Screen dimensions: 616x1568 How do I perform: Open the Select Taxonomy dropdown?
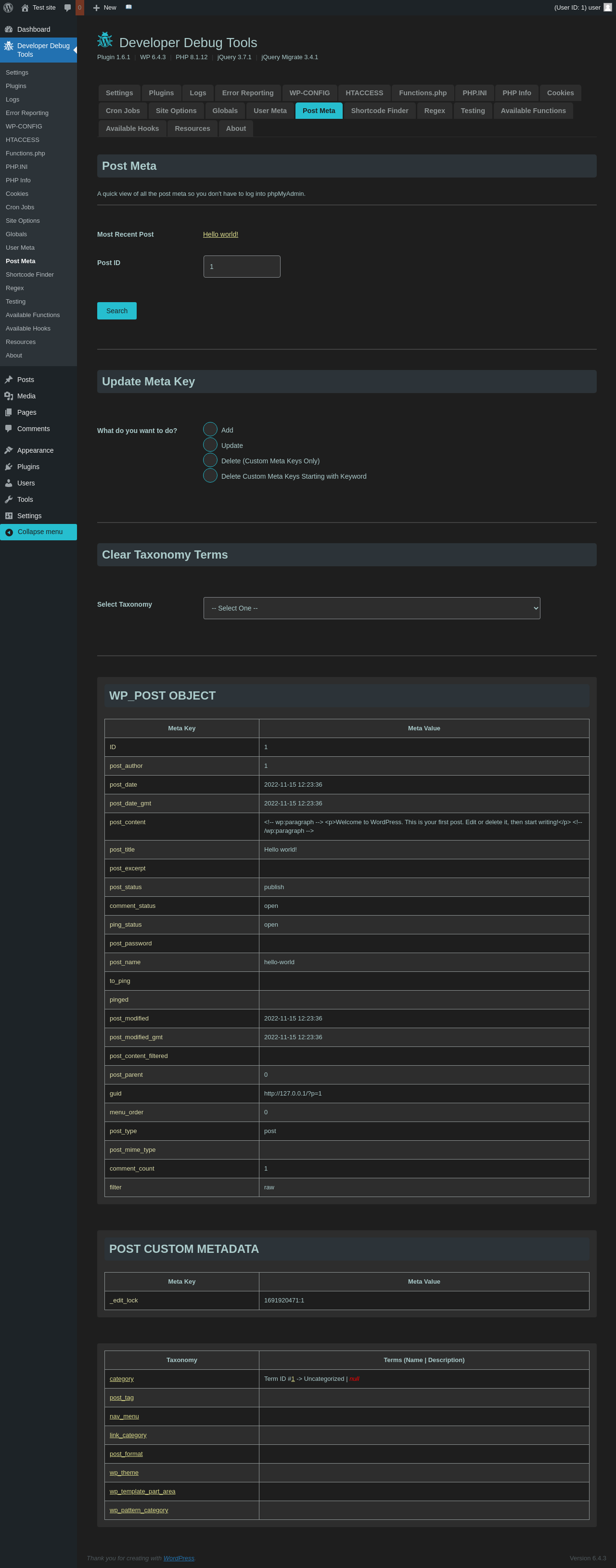pos(372,608)
